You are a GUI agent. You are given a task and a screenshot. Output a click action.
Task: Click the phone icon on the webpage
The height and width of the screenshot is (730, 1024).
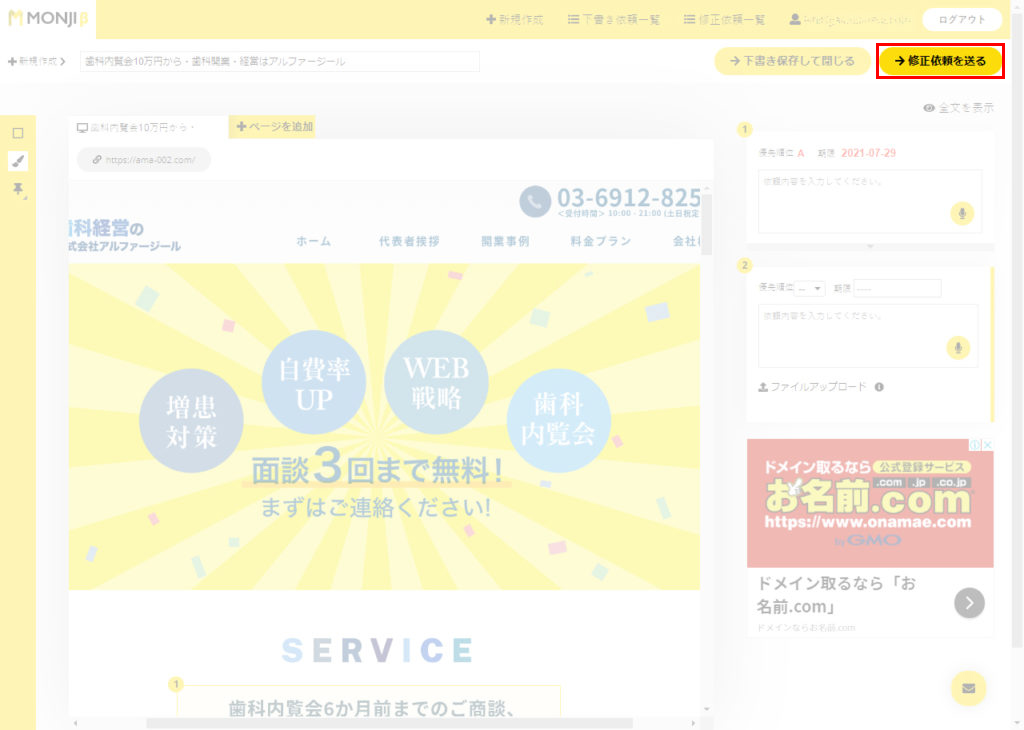tap(535, 201)
